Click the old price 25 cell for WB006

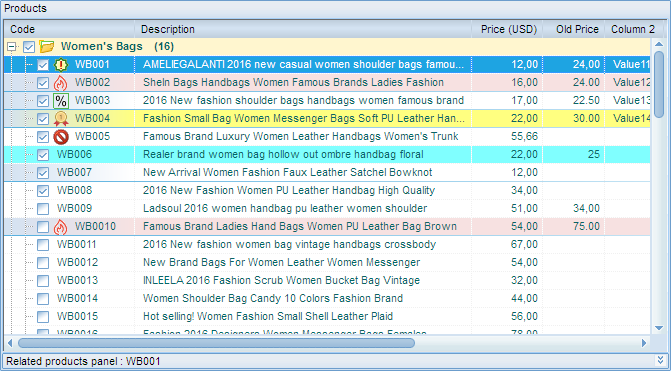pos(574,154)
